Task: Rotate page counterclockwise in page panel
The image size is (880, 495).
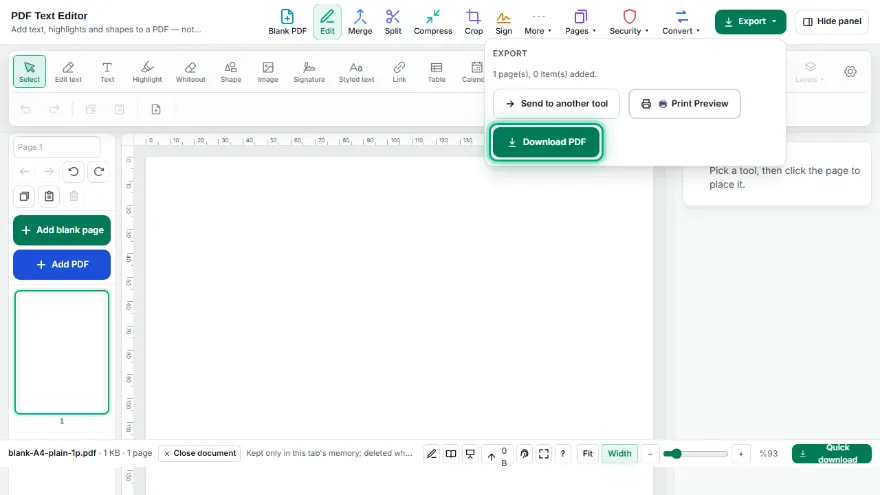Action: (x=74, y=172)
